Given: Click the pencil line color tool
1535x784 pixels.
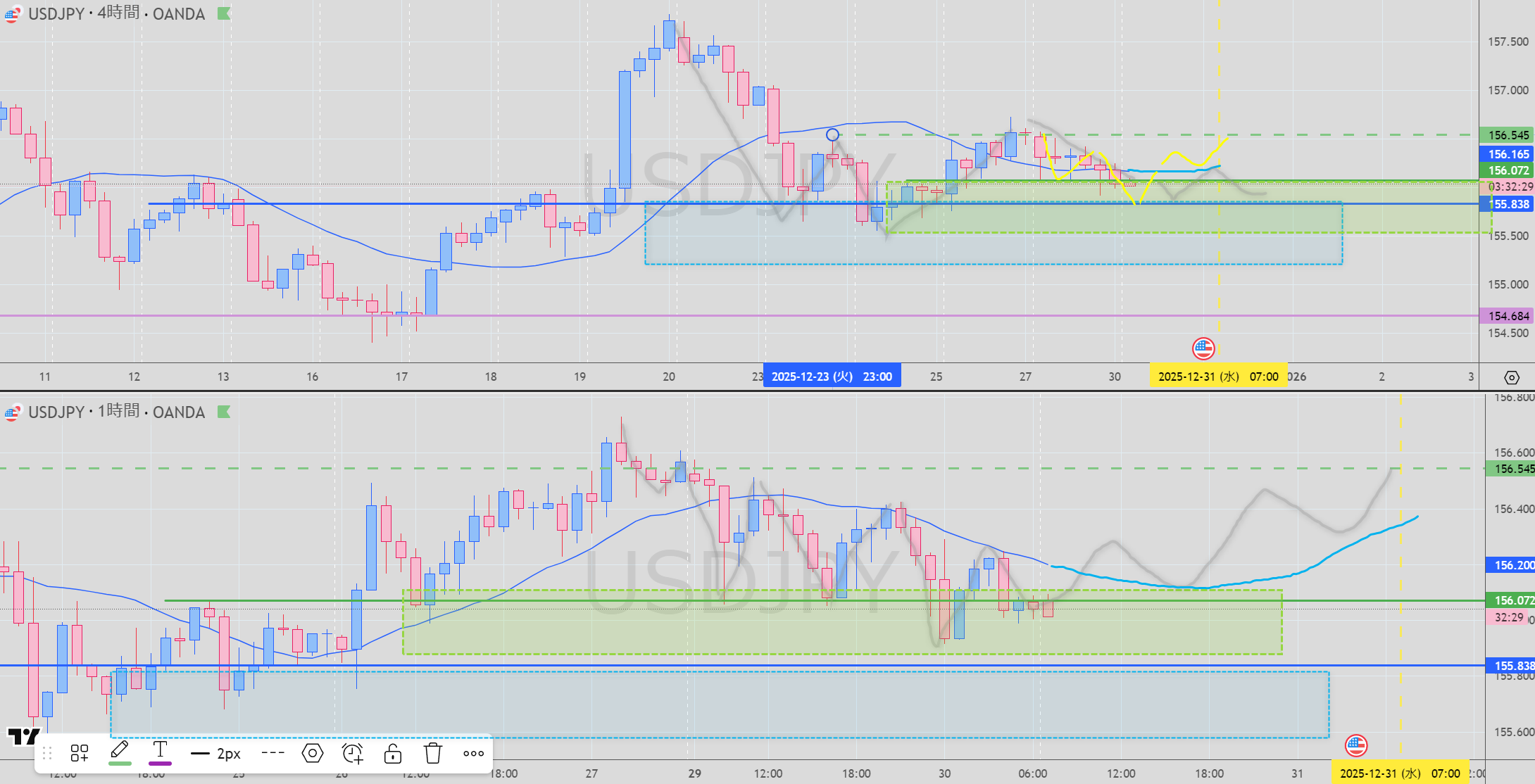Looking at the screenshot, I should 120,752.
